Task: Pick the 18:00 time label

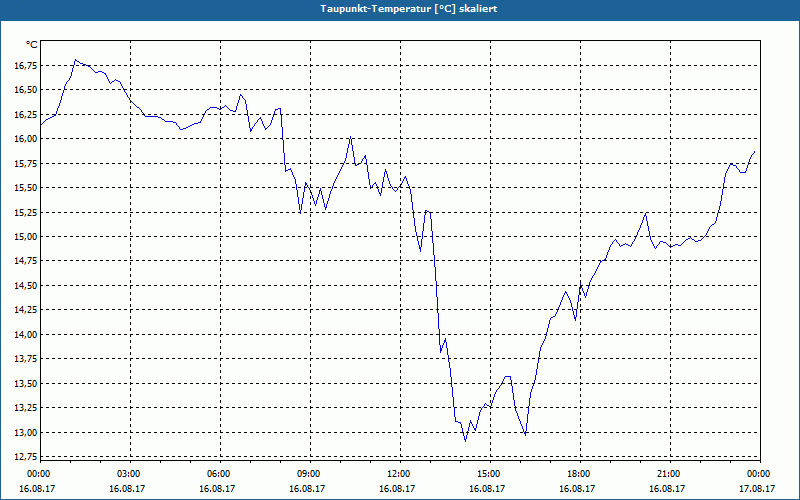Action: click(x=578, y=474)
